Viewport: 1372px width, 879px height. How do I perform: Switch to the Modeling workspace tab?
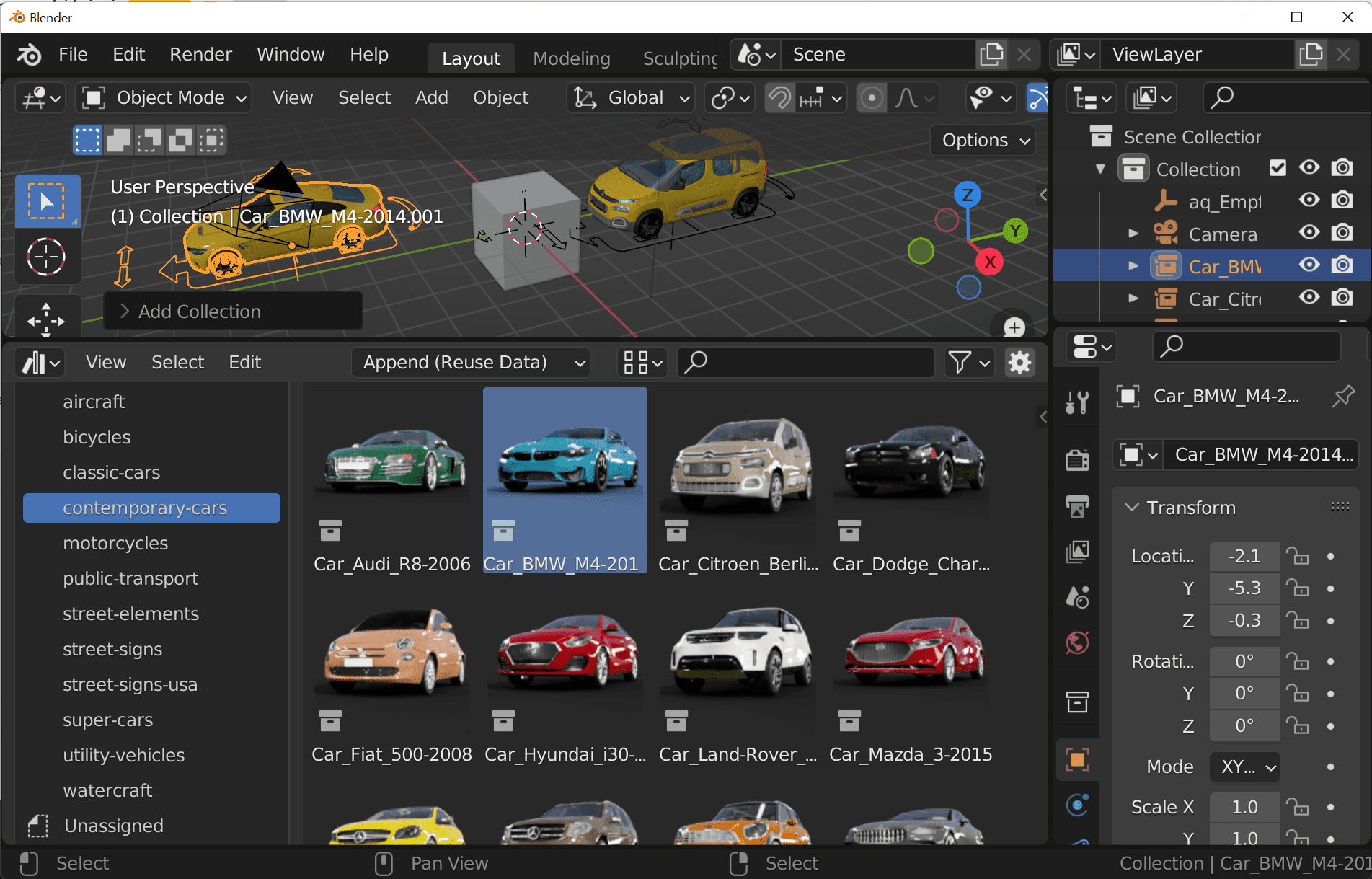tap(571, 58)
